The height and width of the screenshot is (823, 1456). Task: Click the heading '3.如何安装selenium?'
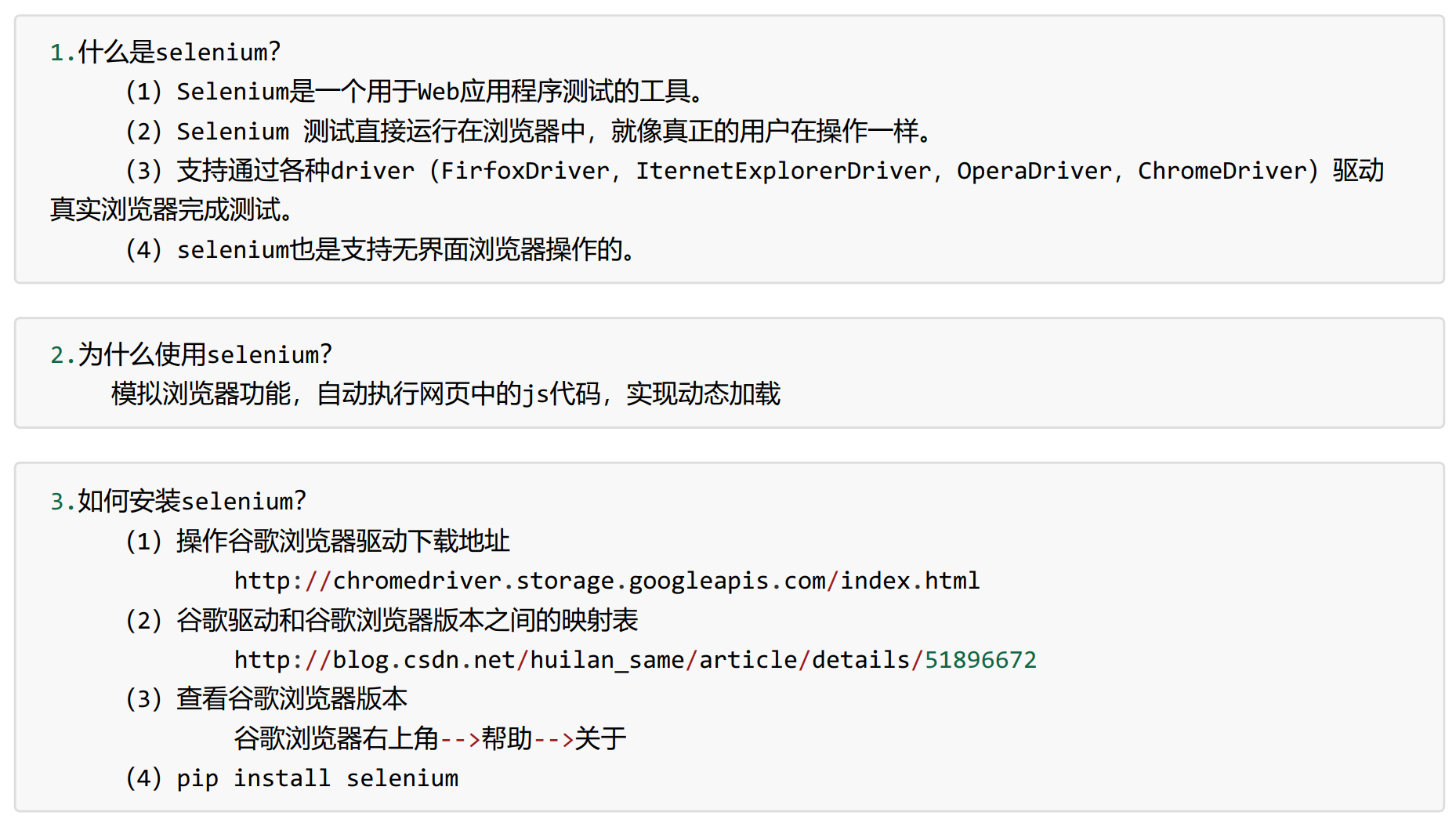[x=178, y=502]
